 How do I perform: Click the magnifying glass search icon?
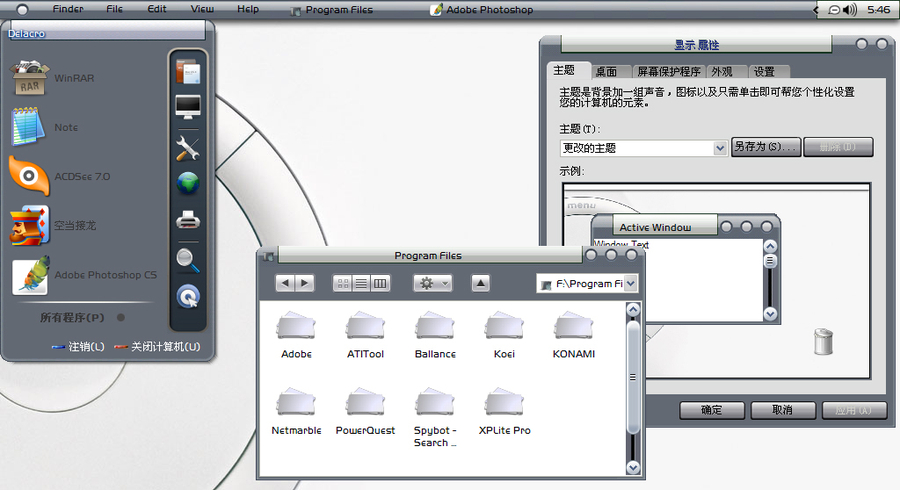pyautogui.click(x=188, y=260)
